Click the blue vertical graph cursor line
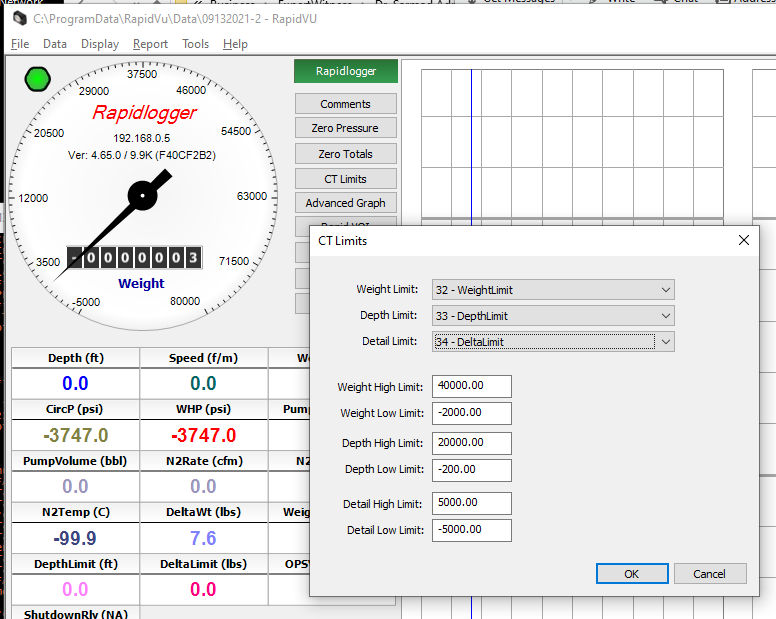The height and width of the screenshot is (619, 776). [471, 146]
